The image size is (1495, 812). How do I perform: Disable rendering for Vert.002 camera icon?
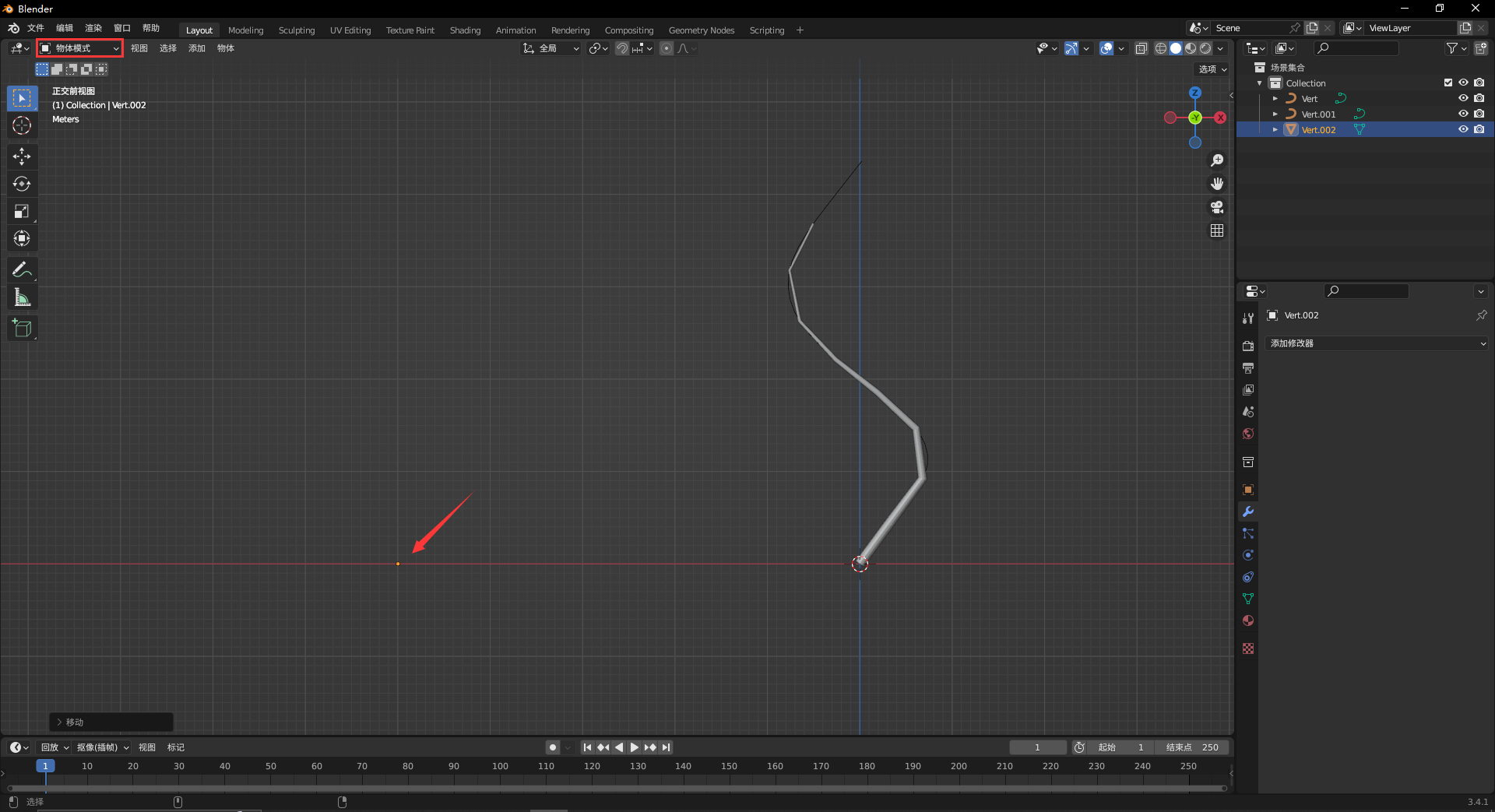1479,129
